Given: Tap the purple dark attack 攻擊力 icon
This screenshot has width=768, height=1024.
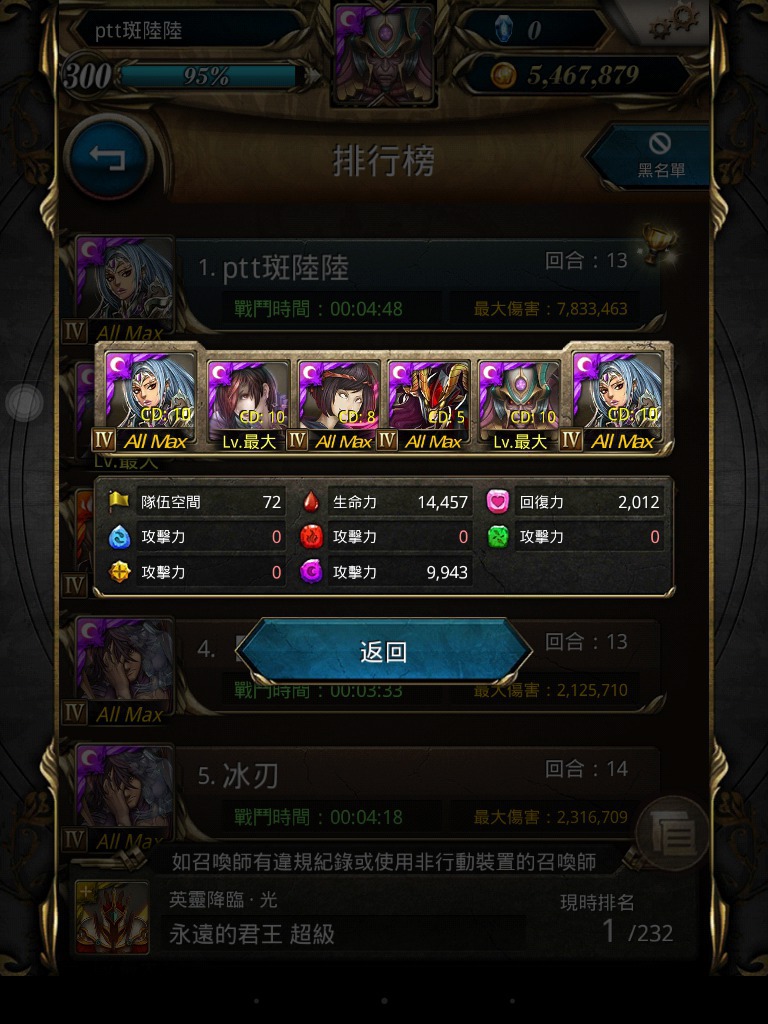Looking at the screenshot, I should point(312,571).
